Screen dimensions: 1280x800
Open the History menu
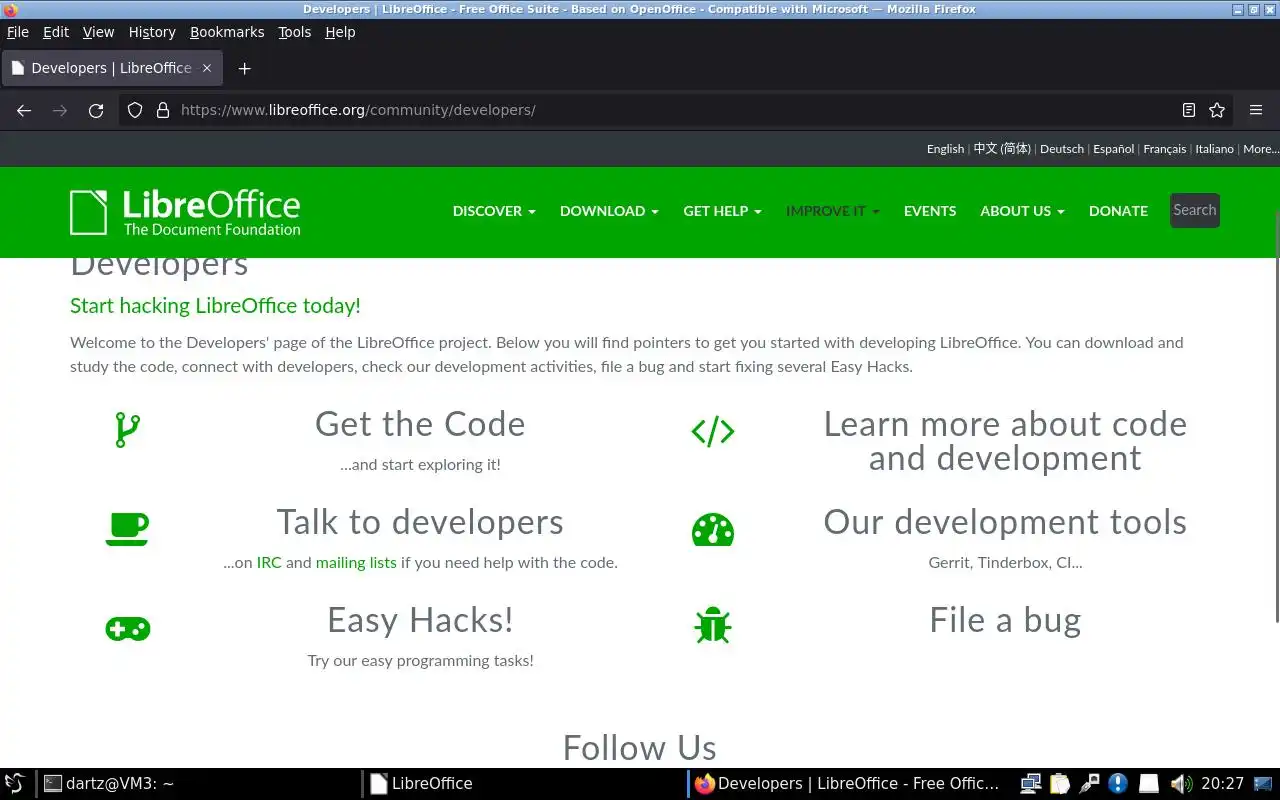click(152, 32)
